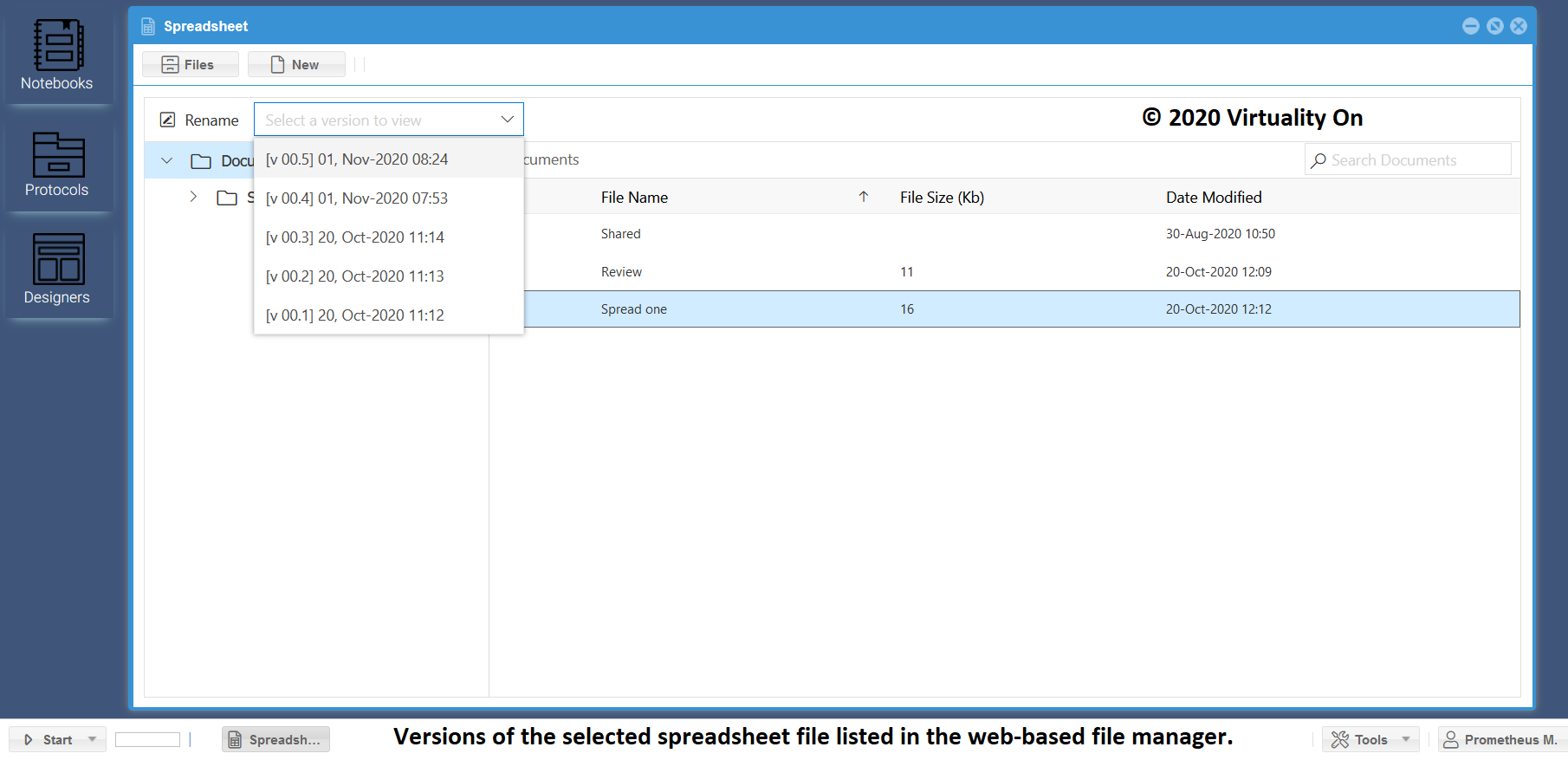The height and width of the screenshot is (760, 1568).
Task: Minimize the Spreadsheet window
Action: [1470, 26]
